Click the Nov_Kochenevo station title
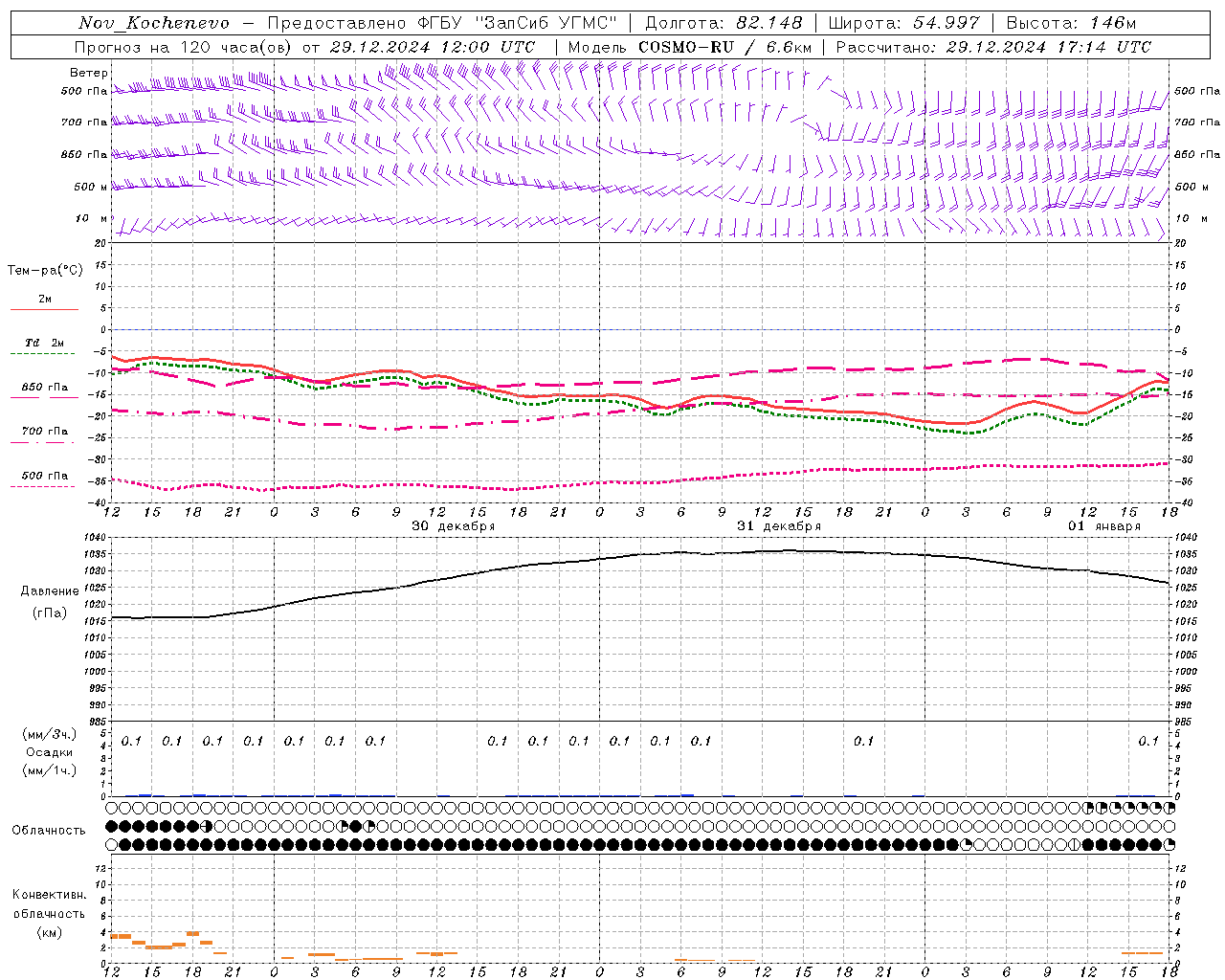 (x=154, y=23)
